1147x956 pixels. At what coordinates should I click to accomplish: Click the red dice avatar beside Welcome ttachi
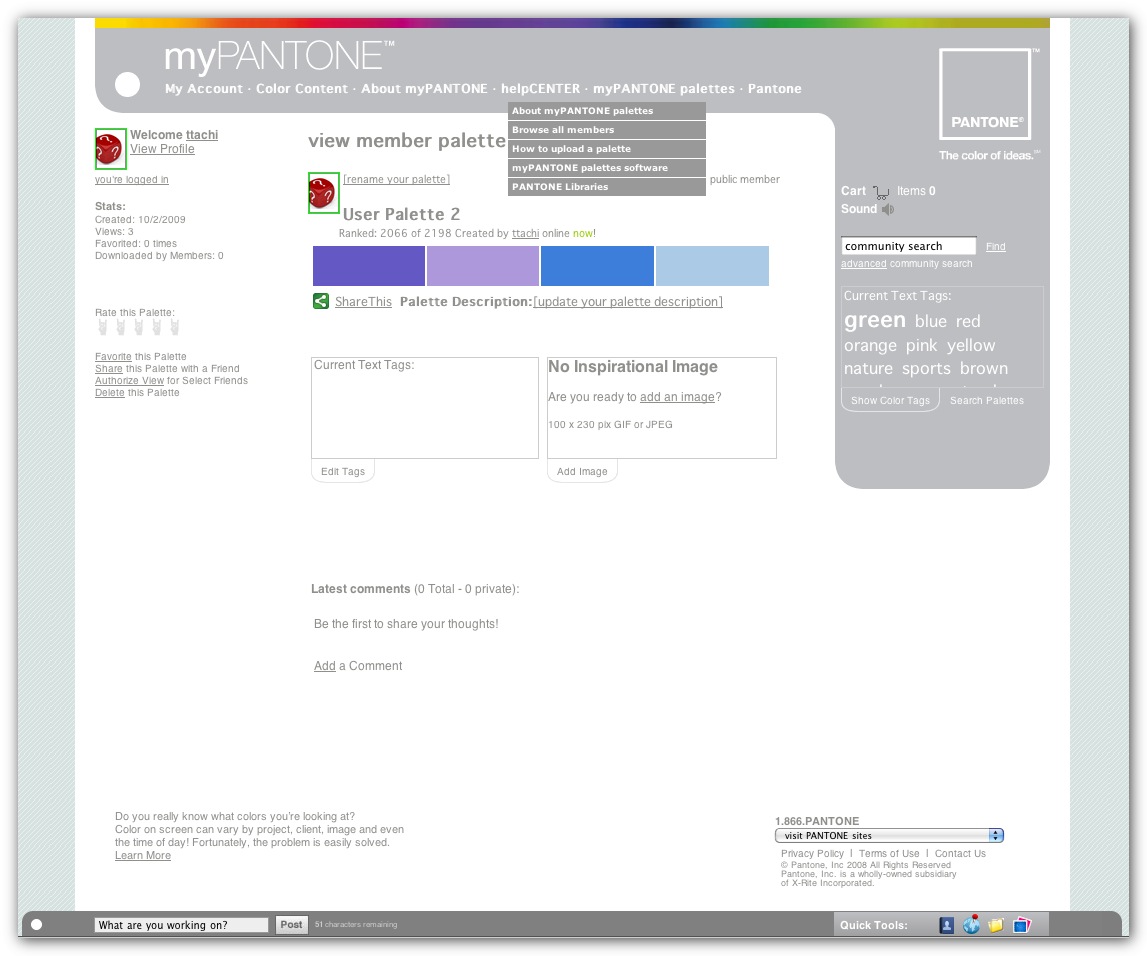(110, 148)
